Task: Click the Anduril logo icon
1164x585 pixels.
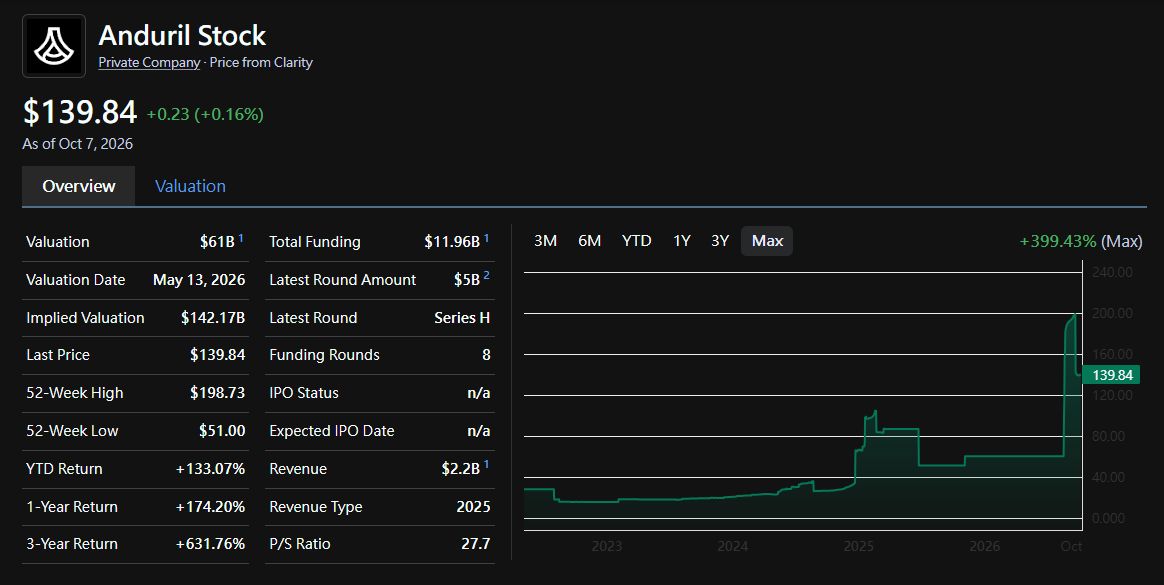Action: (53, 46)
